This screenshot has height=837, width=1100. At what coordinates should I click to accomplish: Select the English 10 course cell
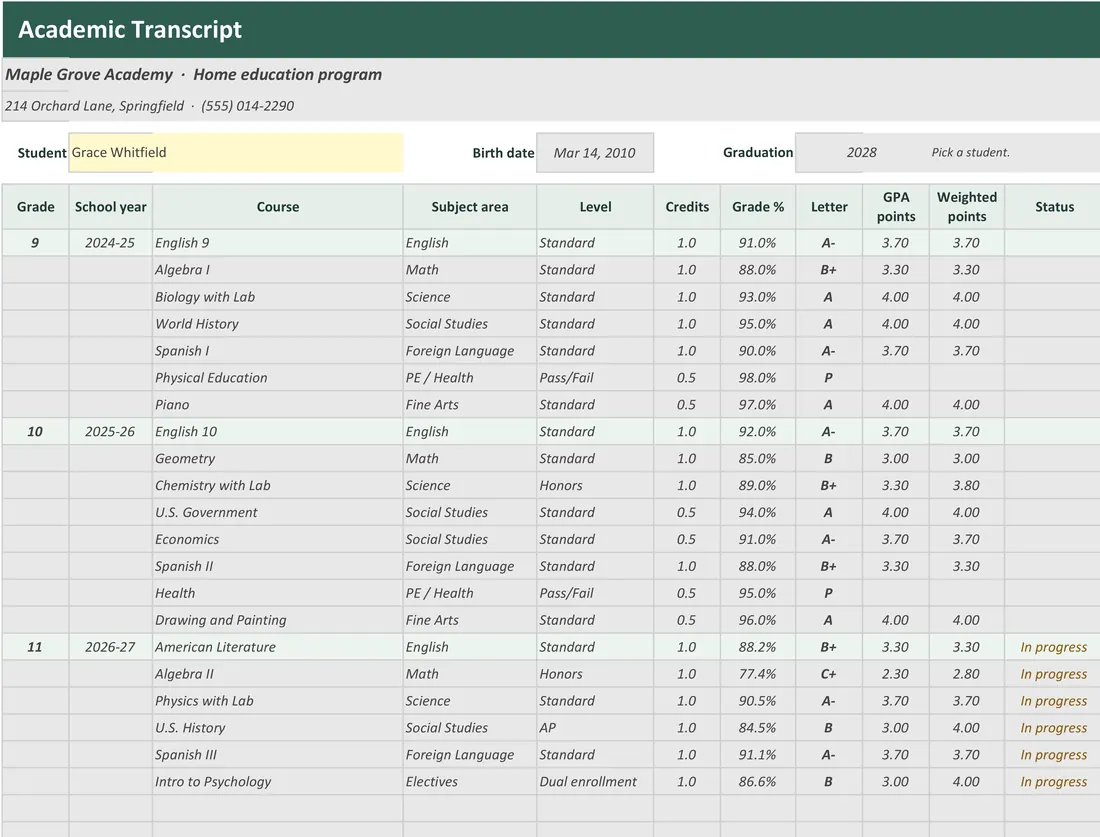point(278,431)
